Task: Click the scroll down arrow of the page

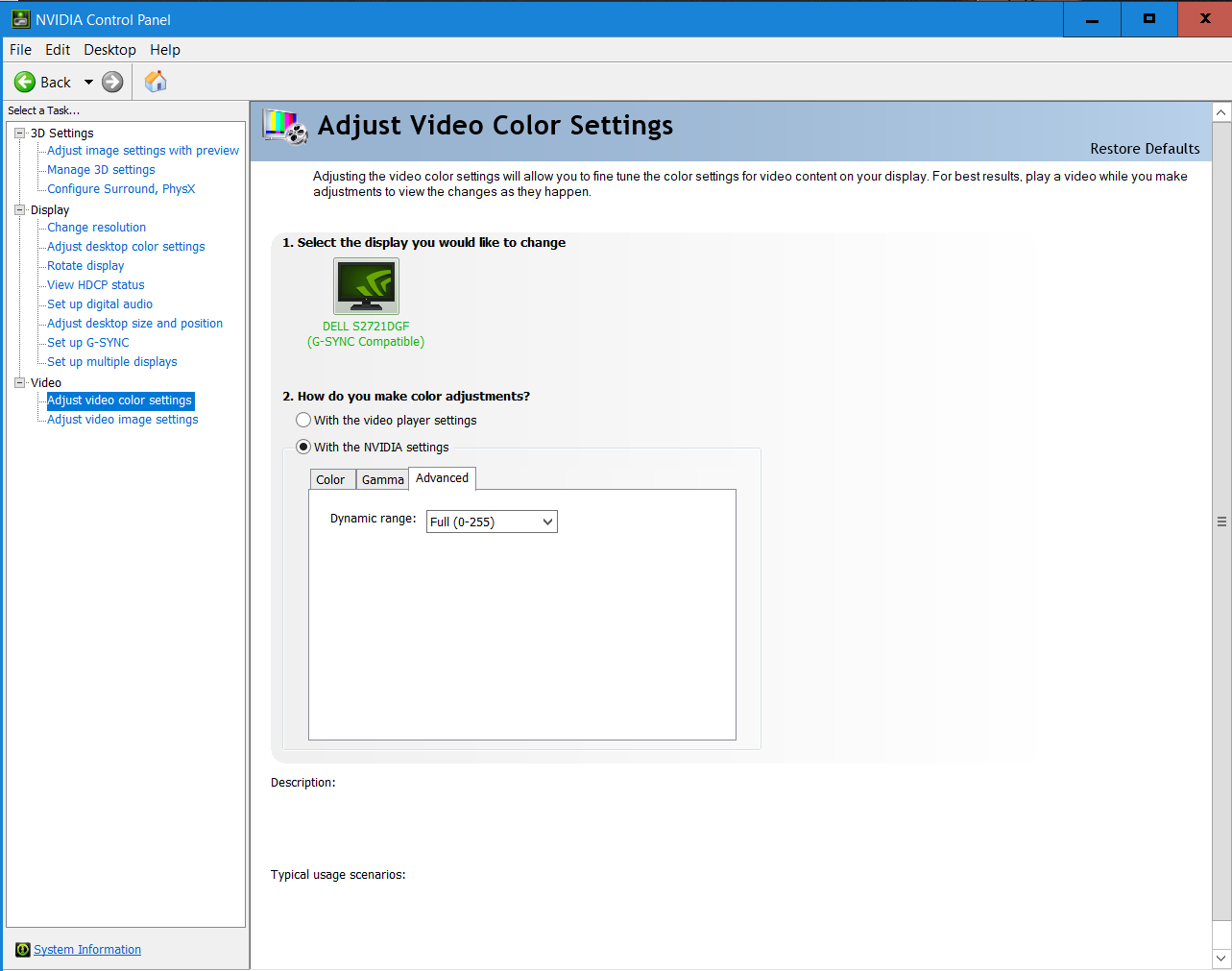Action: click(1221, 959)
